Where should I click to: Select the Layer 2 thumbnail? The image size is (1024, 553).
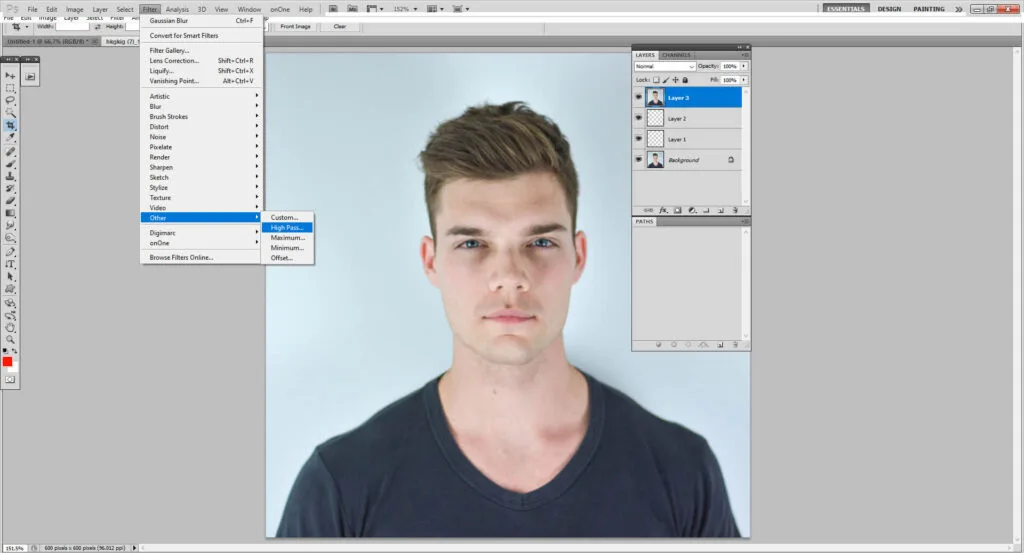(655, 118)
